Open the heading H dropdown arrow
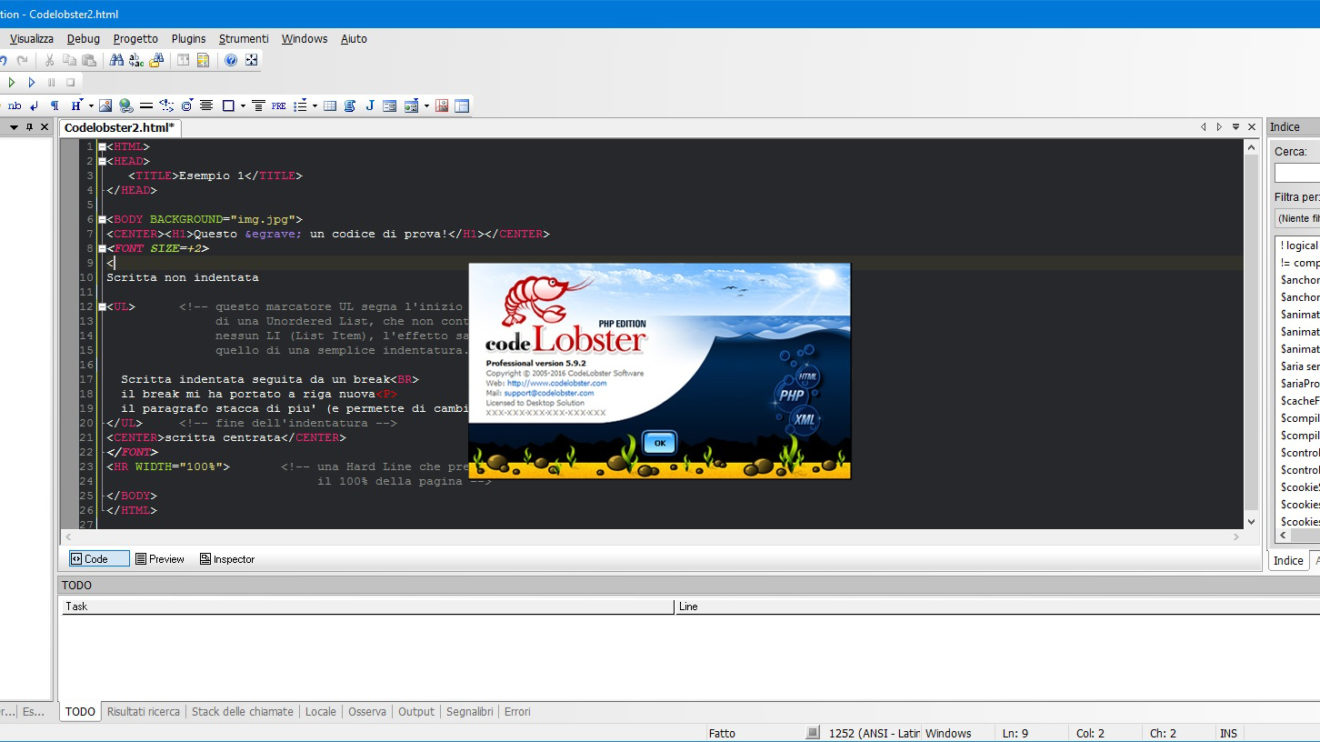 (90, 105)
